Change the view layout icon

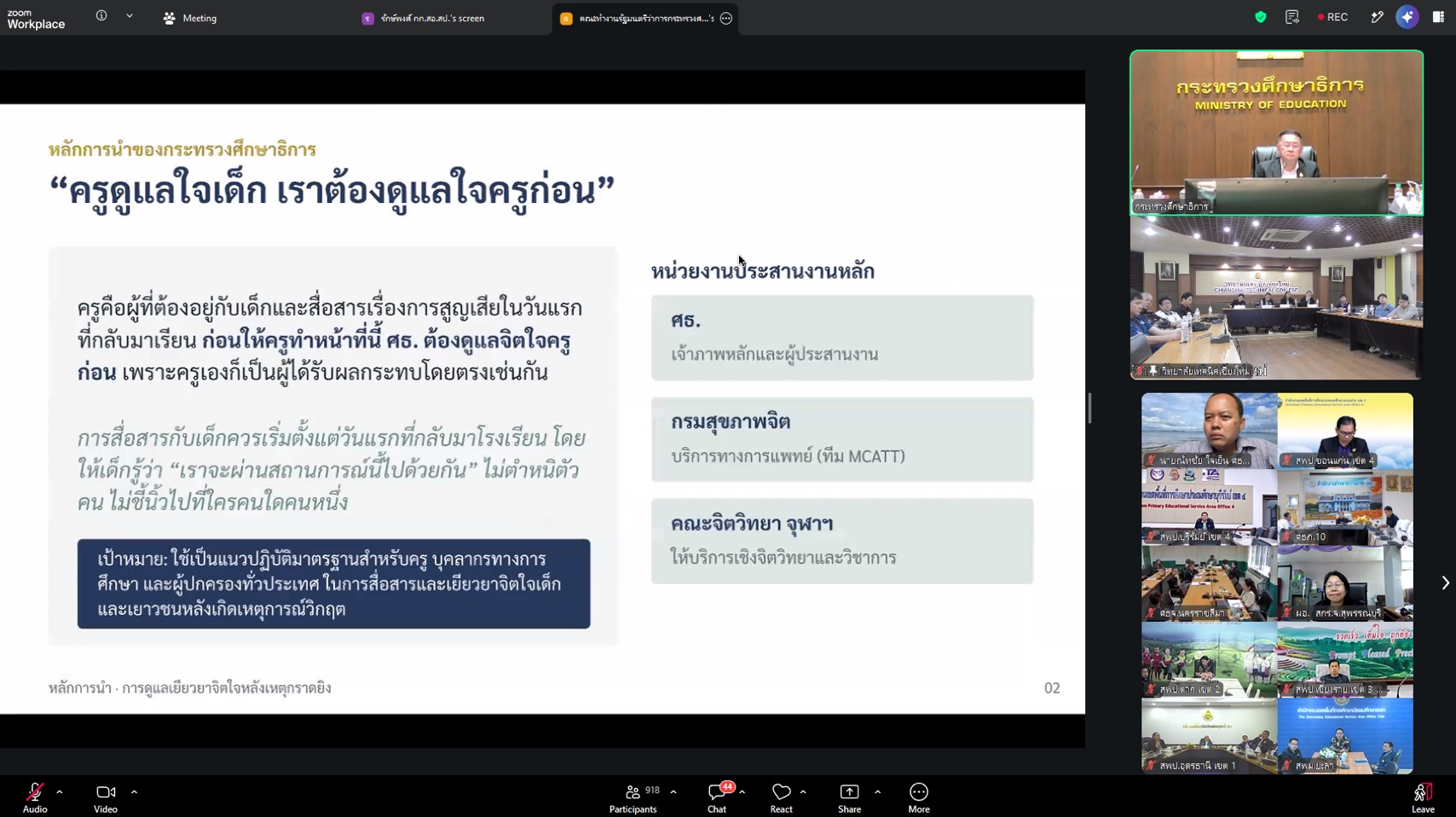point(1438,17)
